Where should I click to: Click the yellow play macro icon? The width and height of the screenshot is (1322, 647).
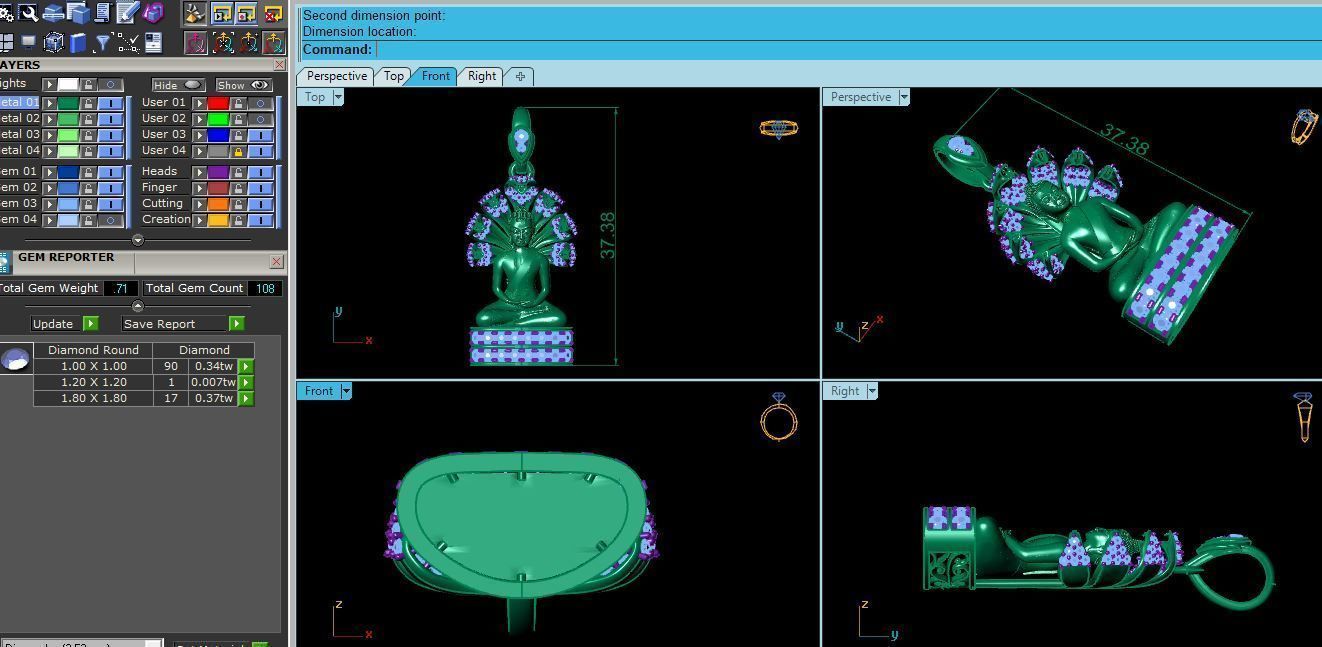(x=221, y=13)
